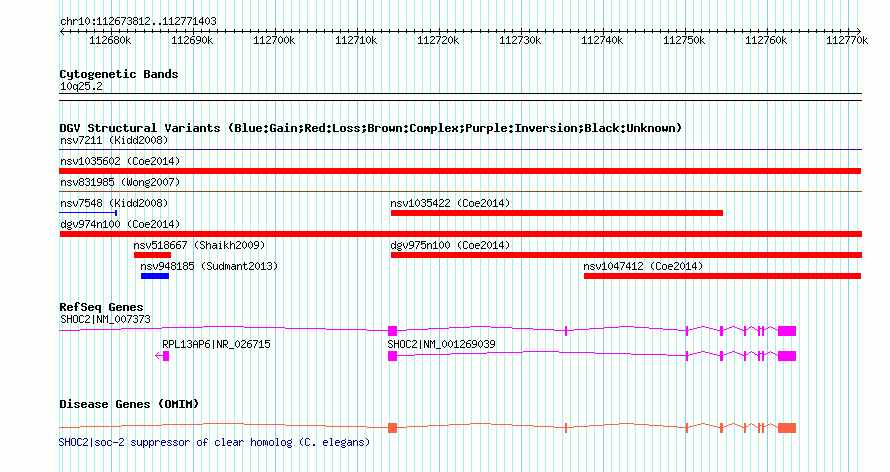Click the nsv1047412 (Coe2014) red loss bar
890x472 pixels.
723,276
